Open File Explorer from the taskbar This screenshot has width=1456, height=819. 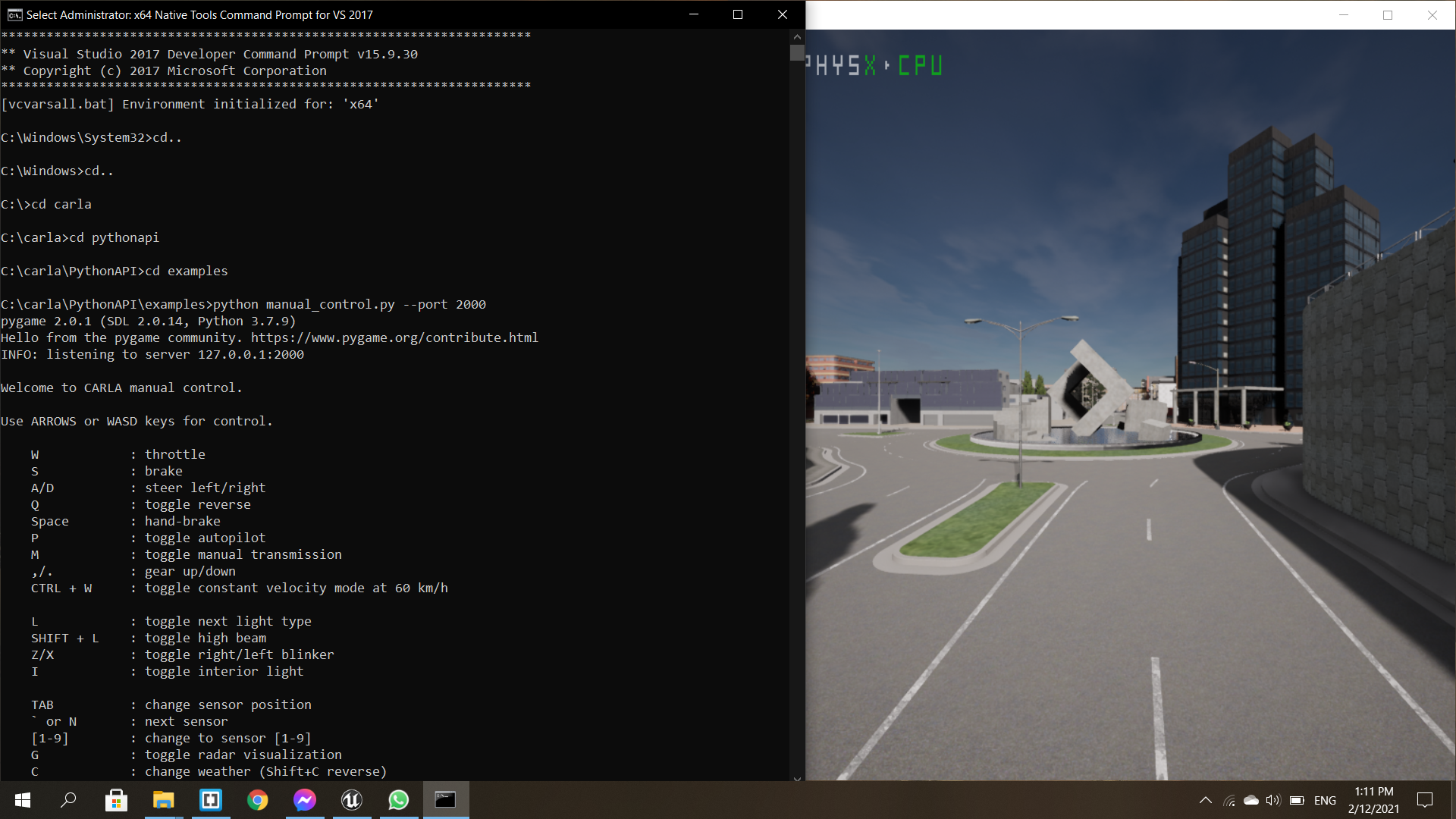click(163, 800)
